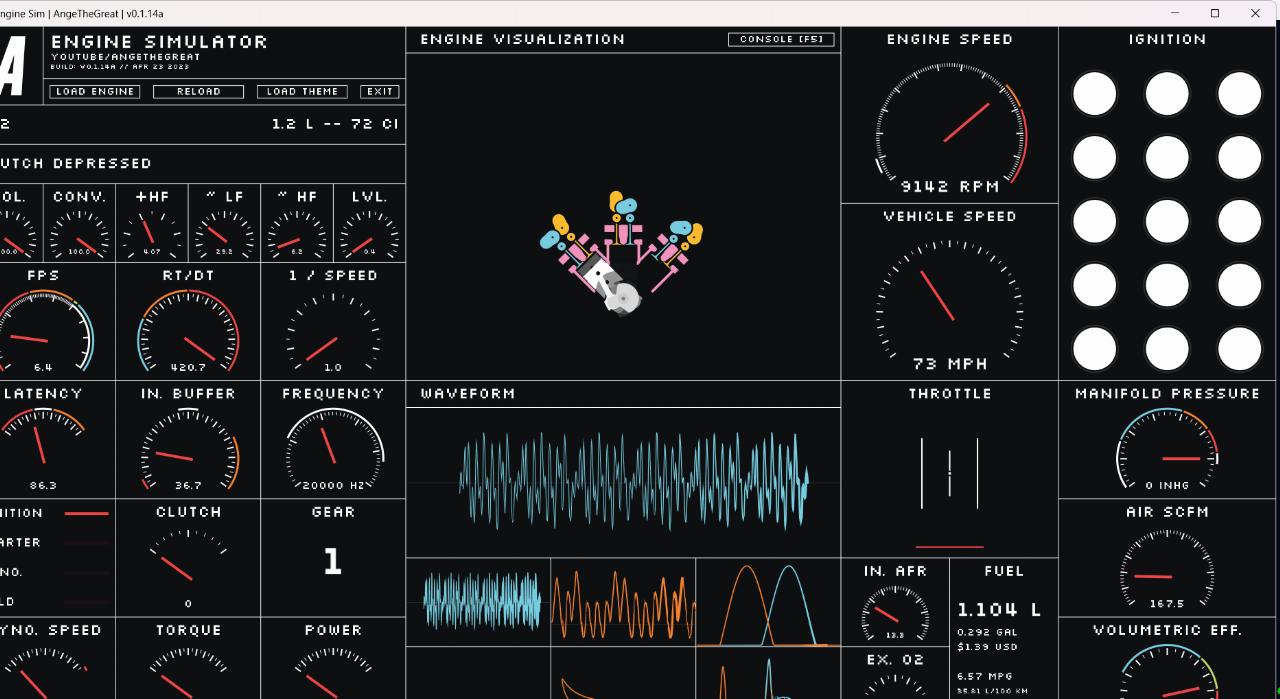
Task: Click the Engine Speed RPM gauge
Action: click(949, 123)
